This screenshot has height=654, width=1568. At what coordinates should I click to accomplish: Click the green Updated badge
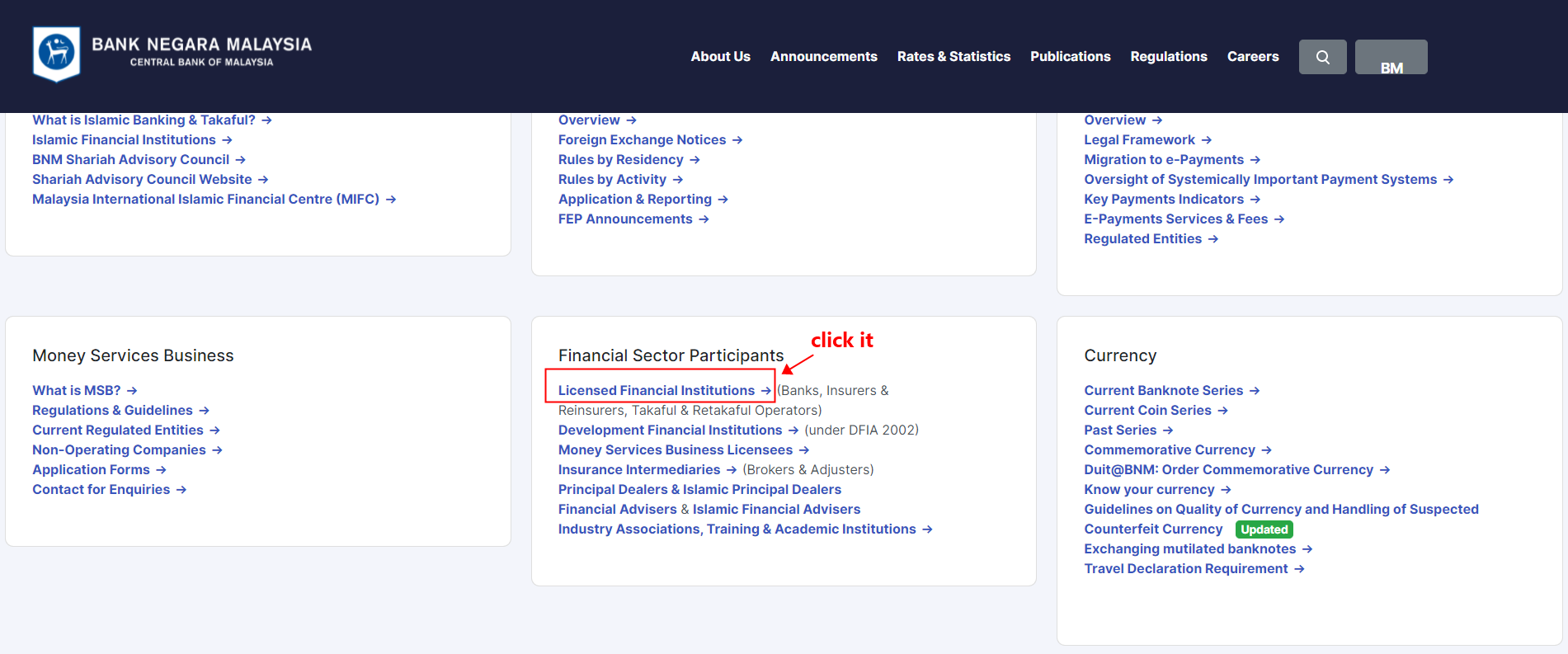[1264, 529]
